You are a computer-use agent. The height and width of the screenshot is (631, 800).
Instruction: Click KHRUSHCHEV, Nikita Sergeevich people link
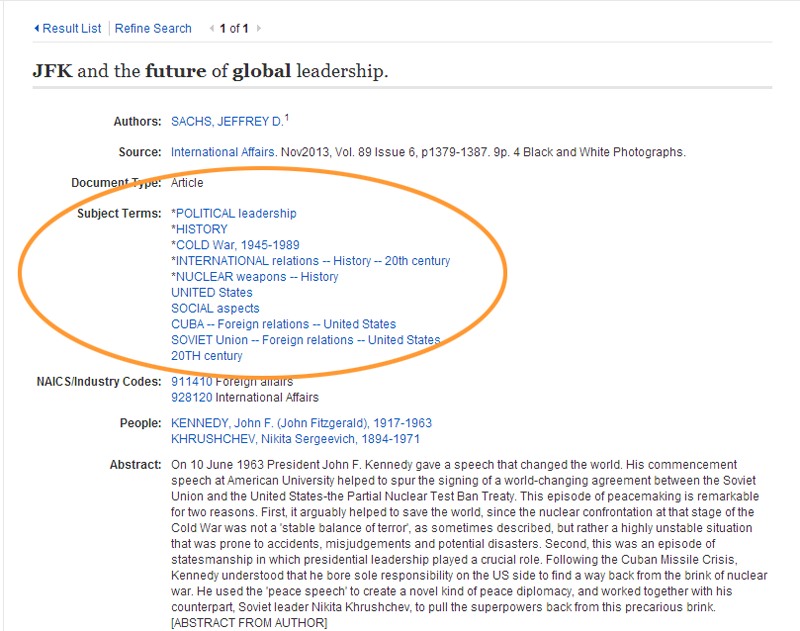point(295,439)
